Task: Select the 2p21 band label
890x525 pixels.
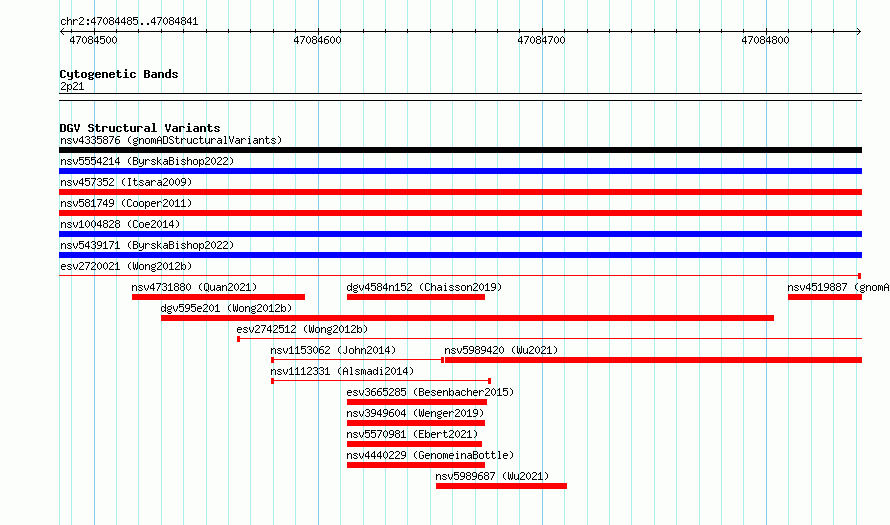Action: coord(72,87)
